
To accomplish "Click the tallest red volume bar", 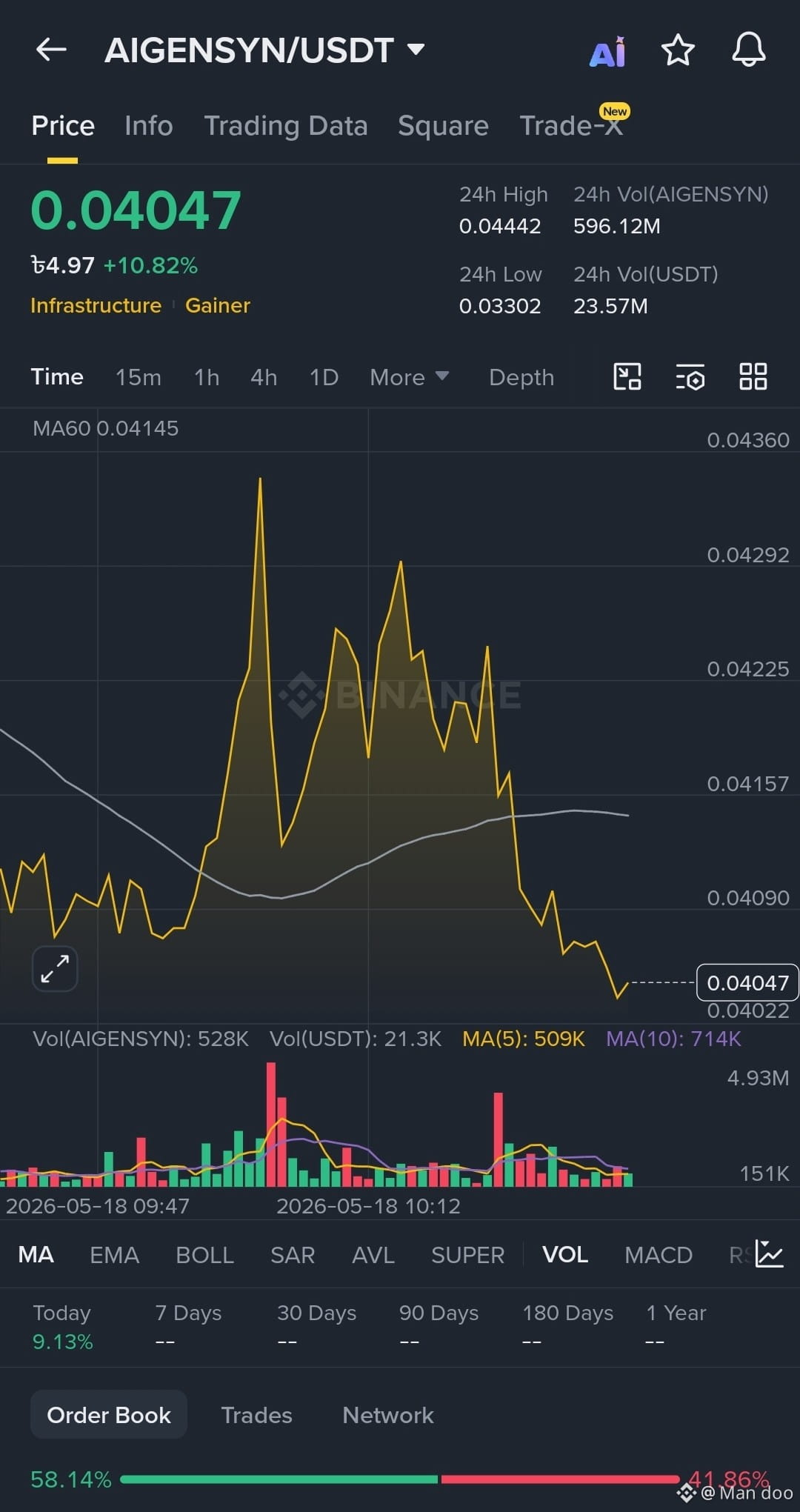I will (271, 1124).
